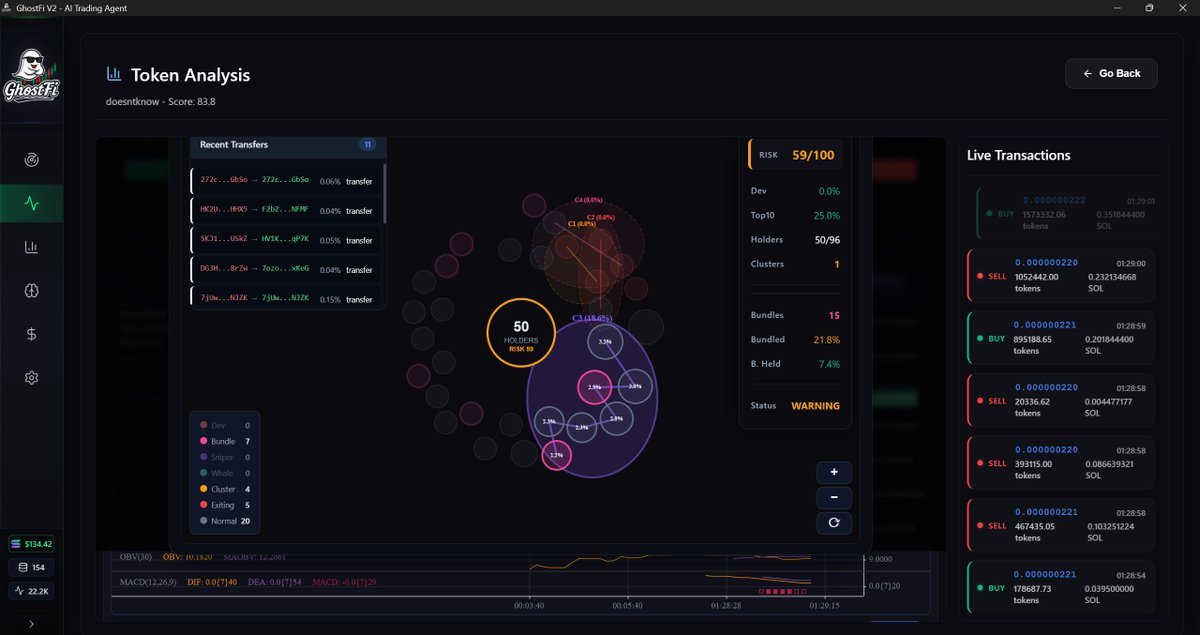Open the BUY 895188.65 tokens transaction

click(x=1061, y=337)
